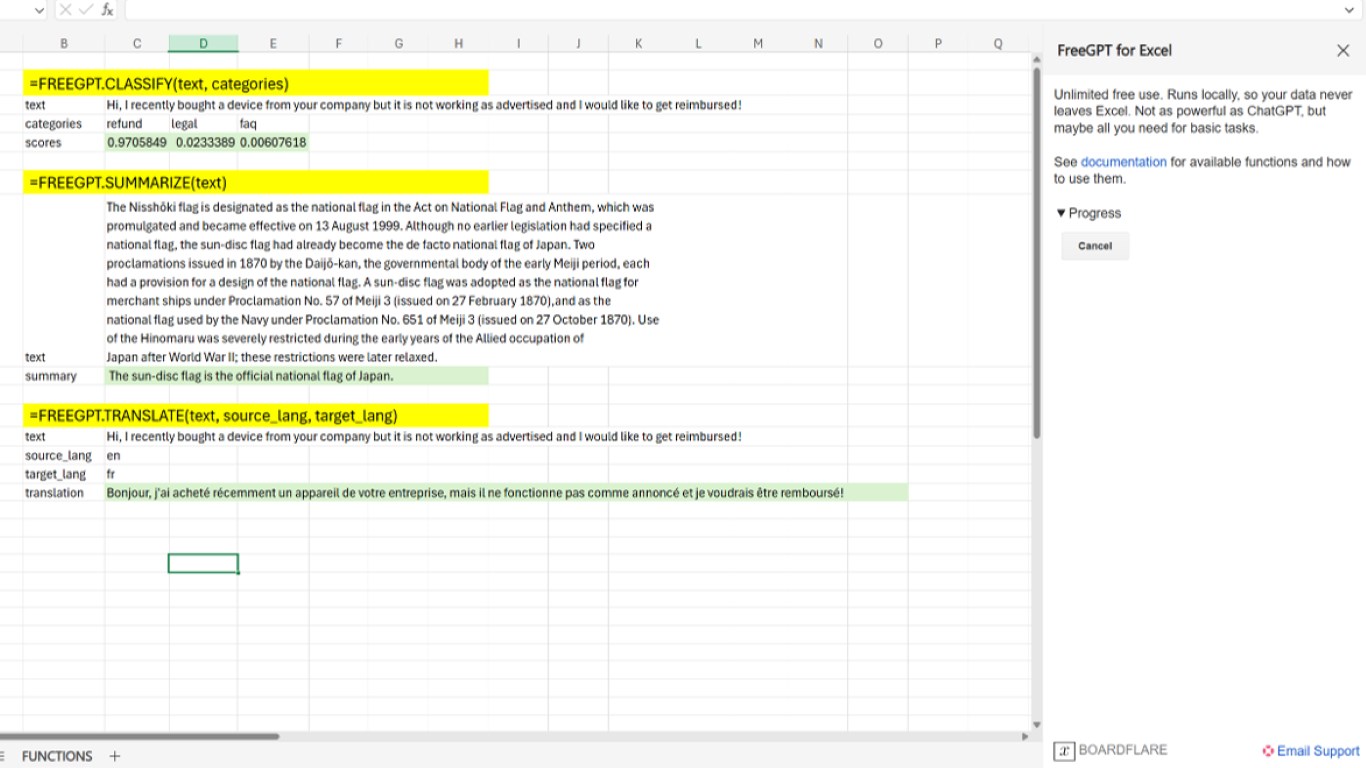Select the =FREEGPT.SUMMARIZE(text) header cell
The width and height of the screenshot is (1366, 768).
tap(256, 182)
